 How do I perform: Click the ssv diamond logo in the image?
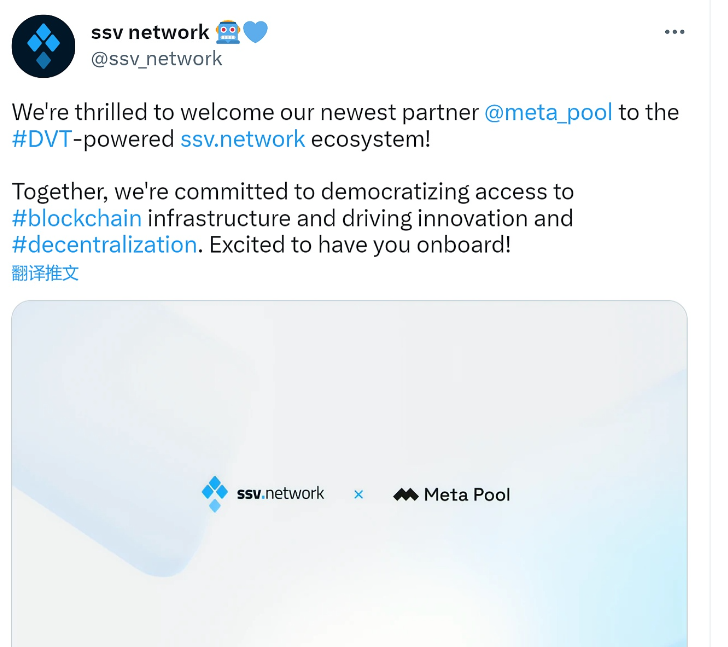coord(215,494)
